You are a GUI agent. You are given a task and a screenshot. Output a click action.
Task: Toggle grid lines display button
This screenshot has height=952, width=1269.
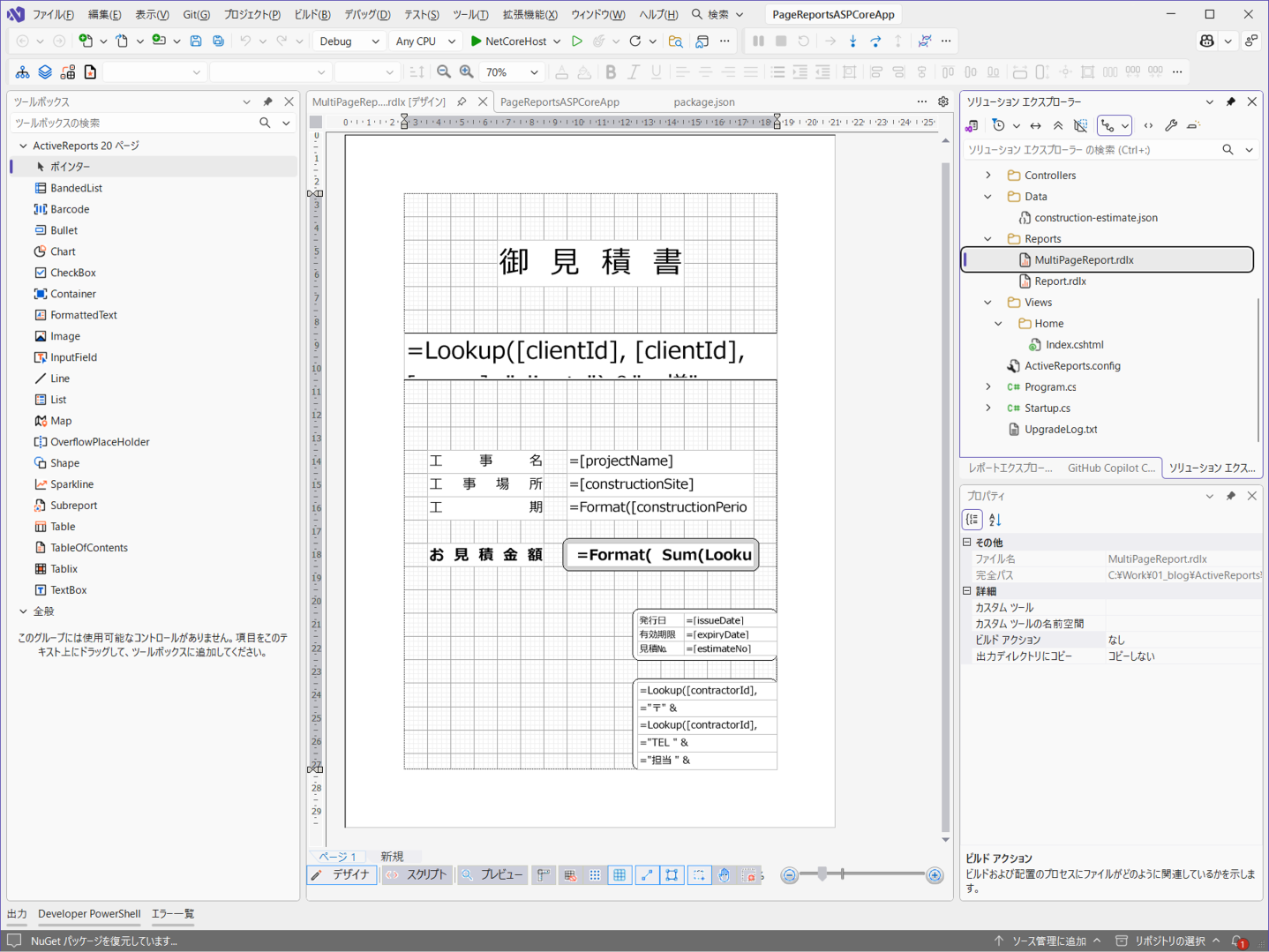[x=619, y=875]
